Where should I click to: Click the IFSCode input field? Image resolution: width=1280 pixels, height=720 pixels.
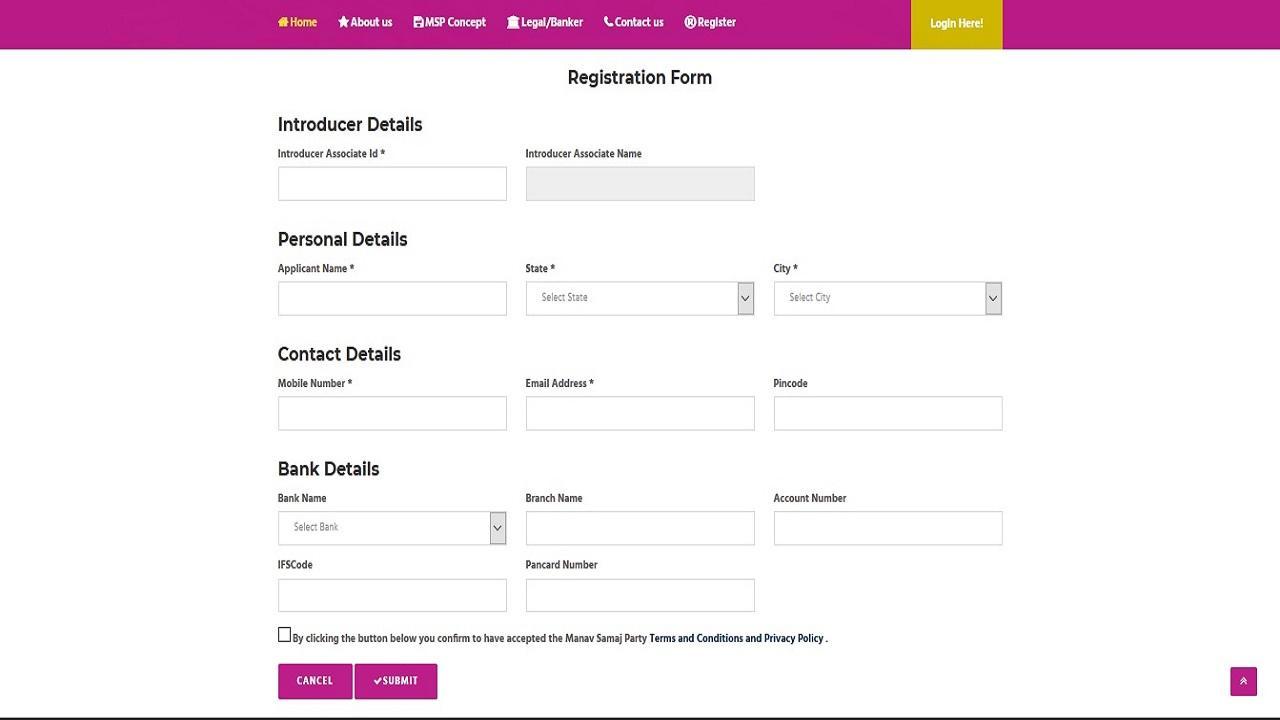[392, 595]
